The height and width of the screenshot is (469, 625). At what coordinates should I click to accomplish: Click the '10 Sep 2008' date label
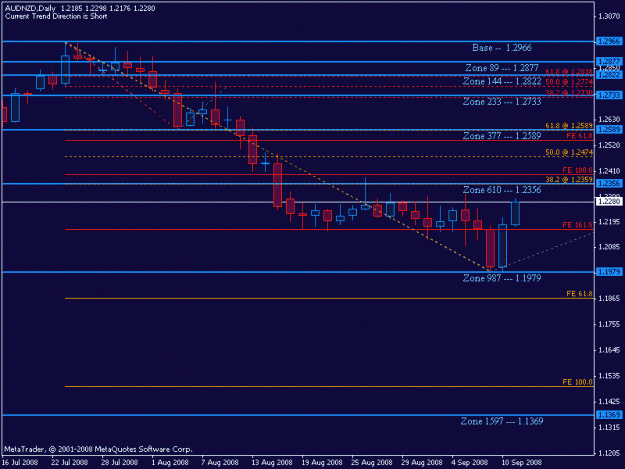(521, 462)
